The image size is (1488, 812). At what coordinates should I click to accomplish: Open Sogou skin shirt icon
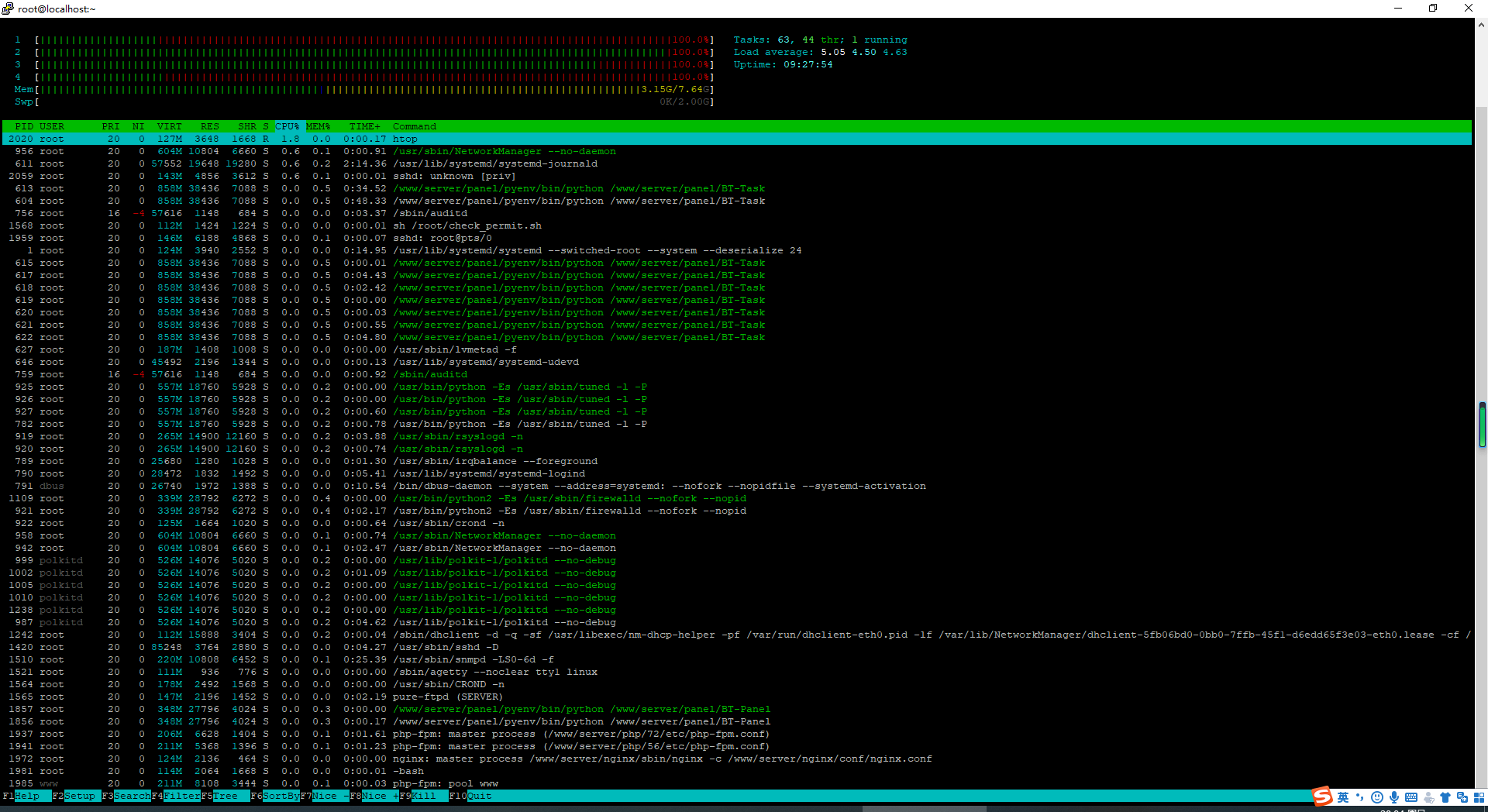pyautogui.click(x=1445, y=797)
